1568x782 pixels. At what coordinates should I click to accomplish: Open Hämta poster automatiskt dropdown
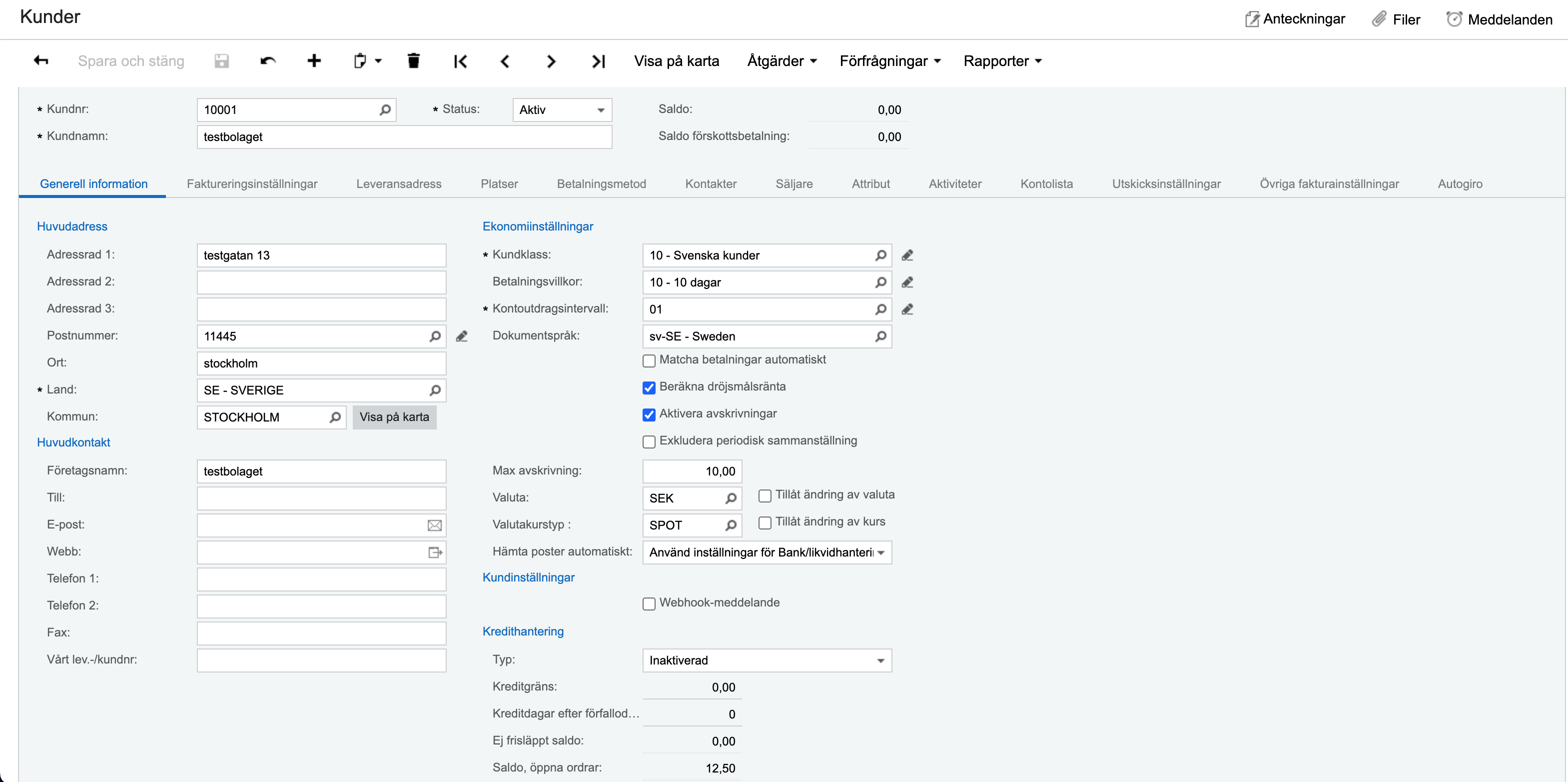tap(767, 552)
